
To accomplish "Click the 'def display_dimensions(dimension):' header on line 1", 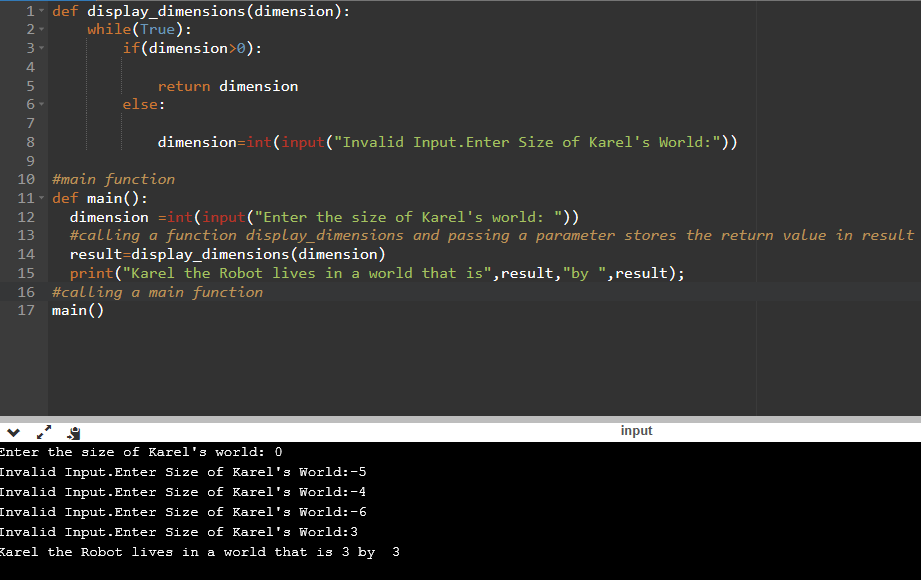I will pyautogui.click(x=201, y=11).
